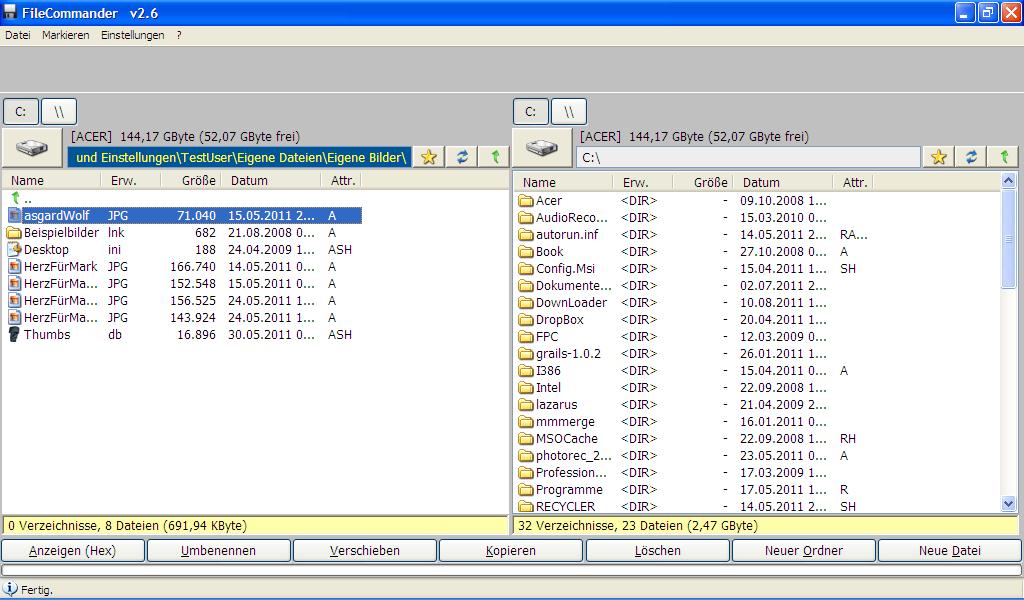This screenshot has width=1024, height=600.
Task: Go up one directory in left panel
Action: point(494,157)
